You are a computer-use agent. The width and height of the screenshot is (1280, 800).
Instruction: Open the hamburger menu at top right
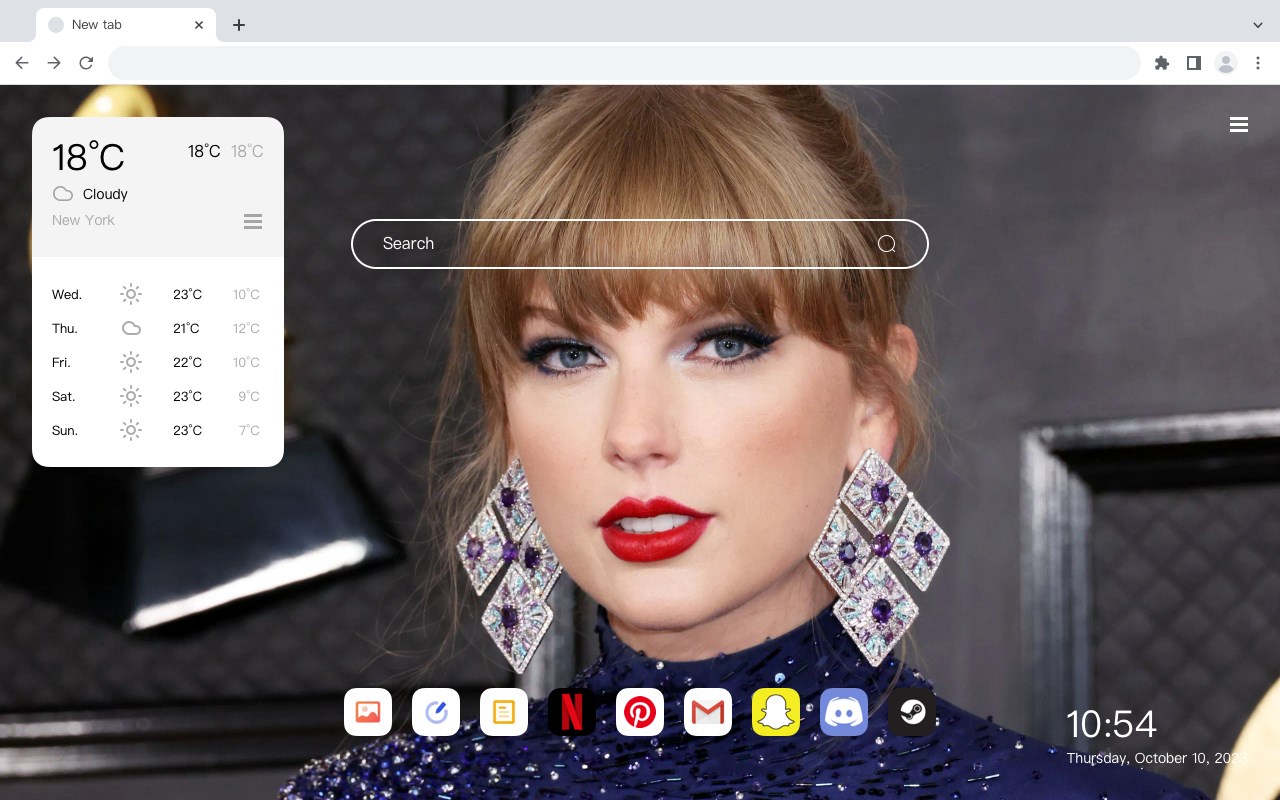pos(1239,125)
